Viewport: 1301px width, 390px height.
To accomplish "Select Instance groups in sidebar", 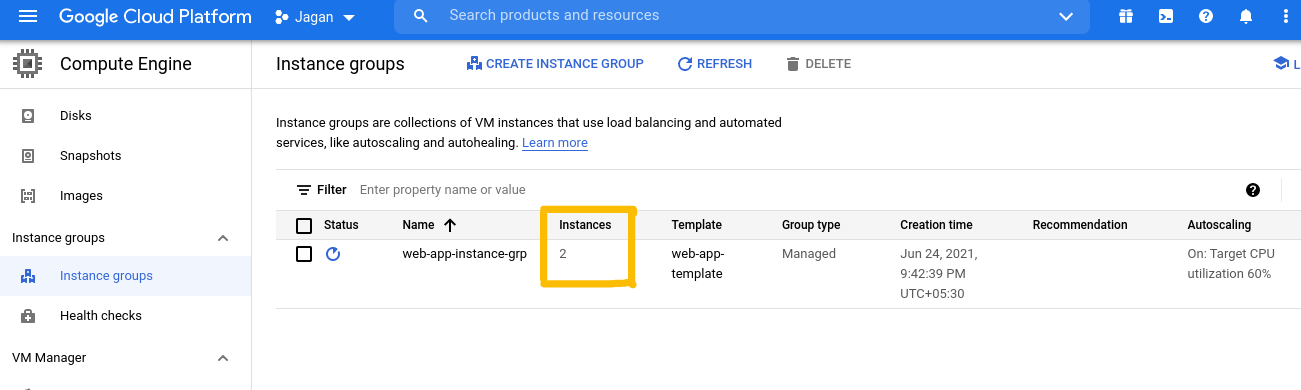I will pos(106,276).
